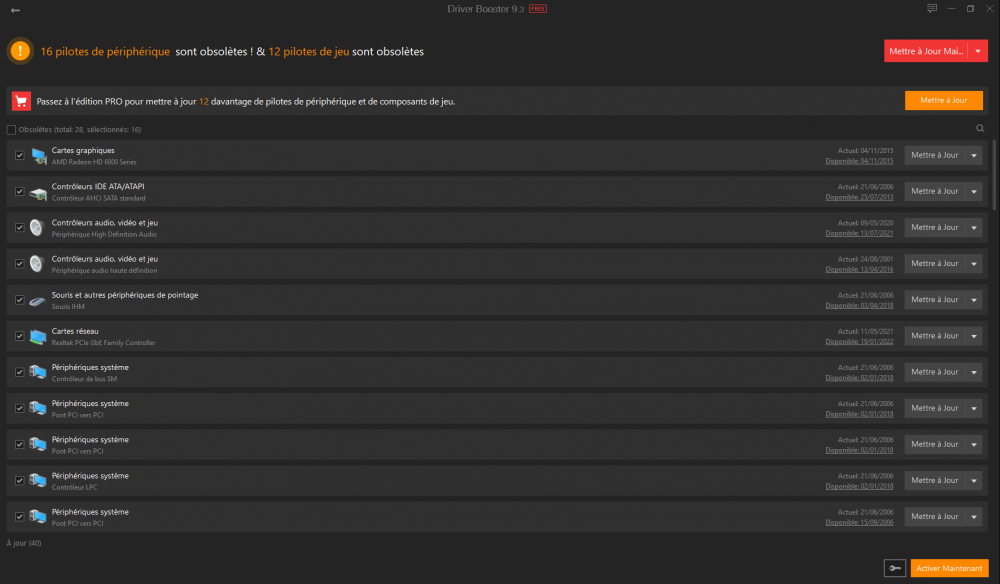Click the orange warning exclamation icon
The width and height of the screenshot is (1000, 584).
coord(20,51)
